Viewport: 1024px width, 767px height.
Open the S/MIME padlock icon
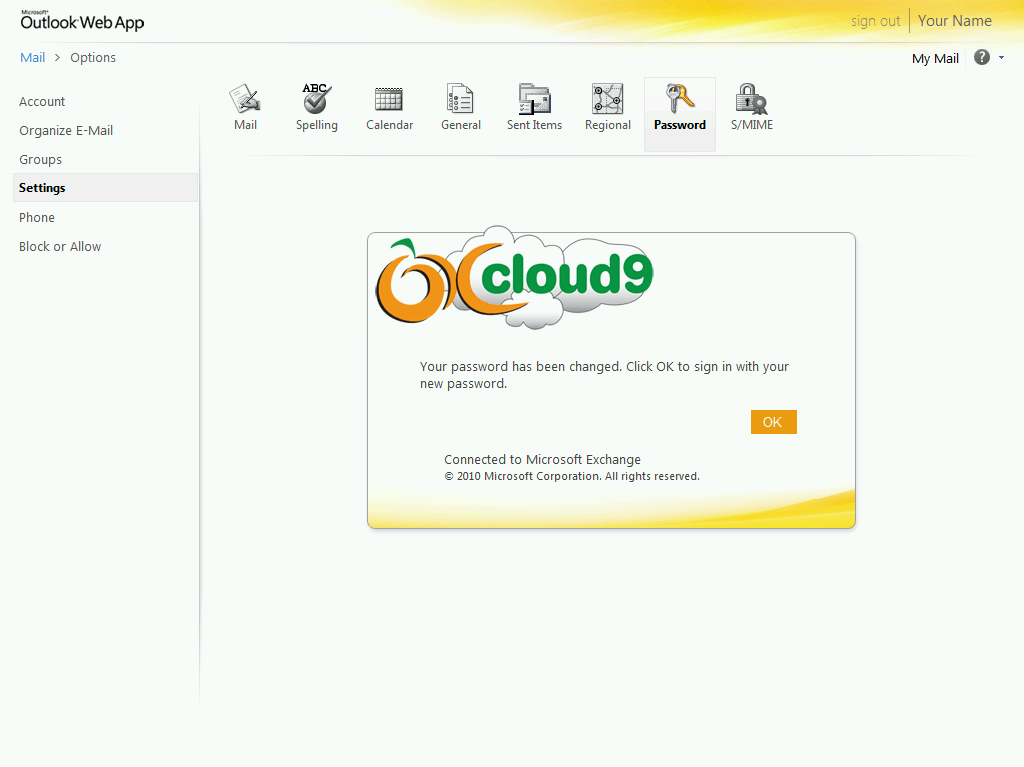click(x=752, y=99)
